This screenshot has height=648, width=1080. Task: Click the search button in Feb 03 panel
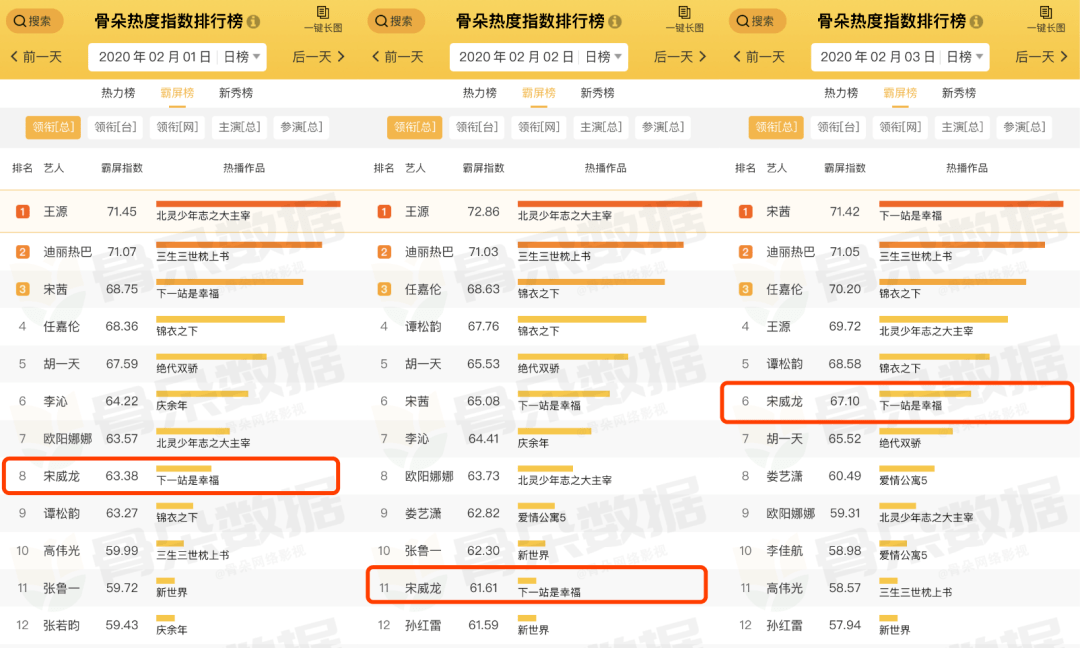click(x=757, y=21)
